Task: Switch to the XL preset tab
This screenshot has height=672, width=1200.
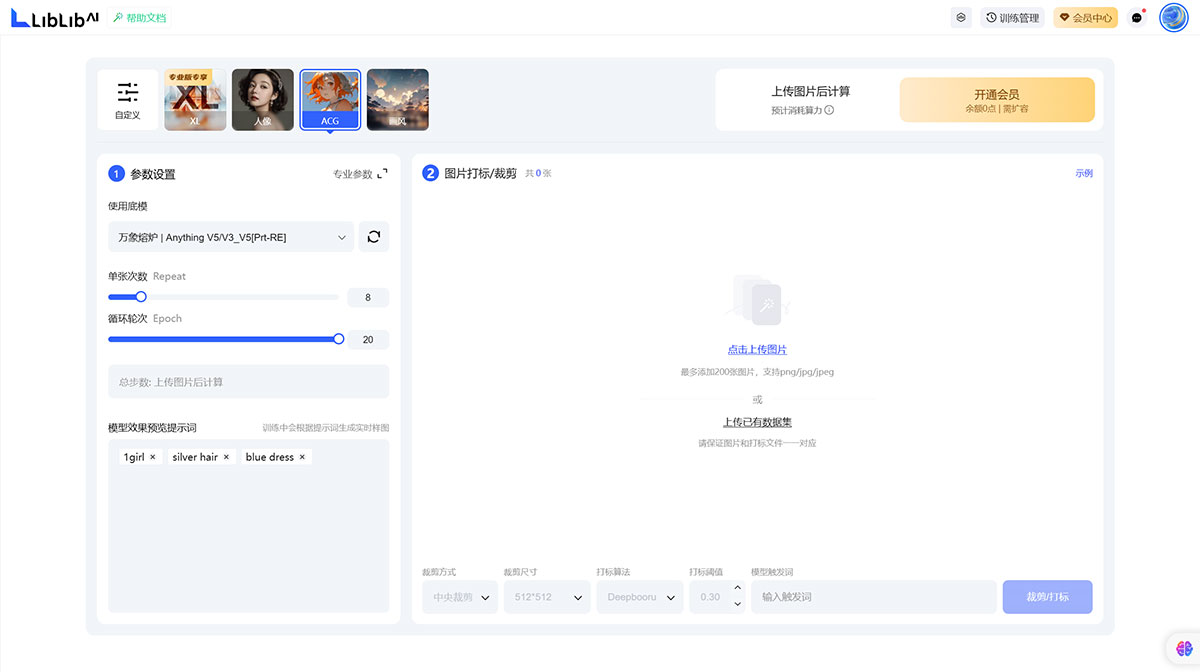Action: pos(195,99)
